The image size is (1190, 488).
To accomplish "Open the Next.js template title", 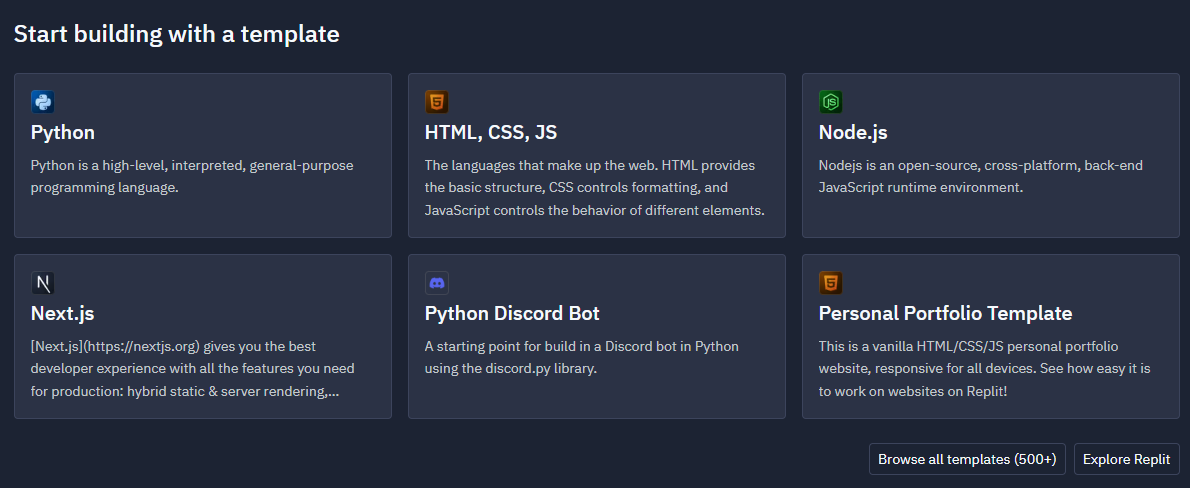I will point(62,313).
